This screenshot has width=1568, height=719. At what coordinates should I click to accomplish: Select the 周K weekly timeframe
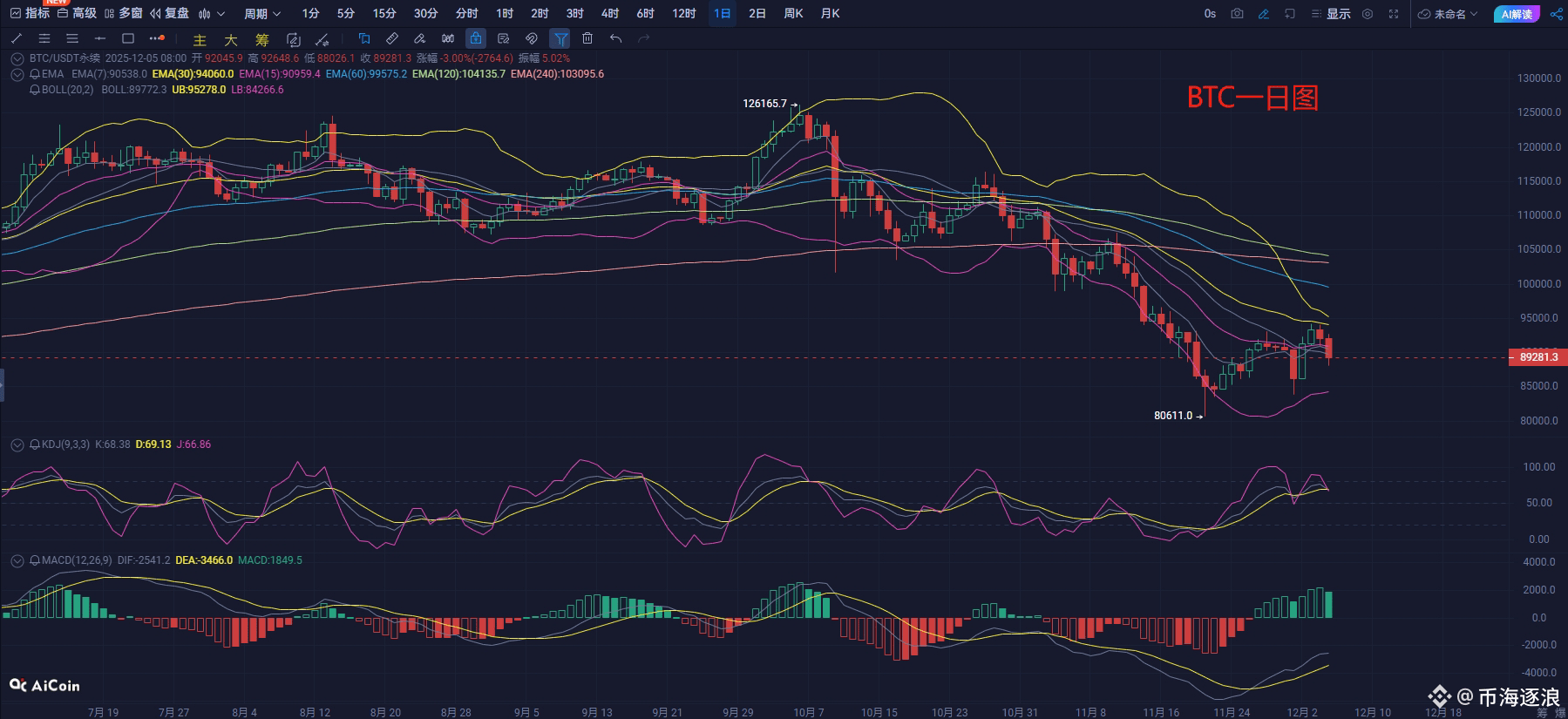click(793, 14)
